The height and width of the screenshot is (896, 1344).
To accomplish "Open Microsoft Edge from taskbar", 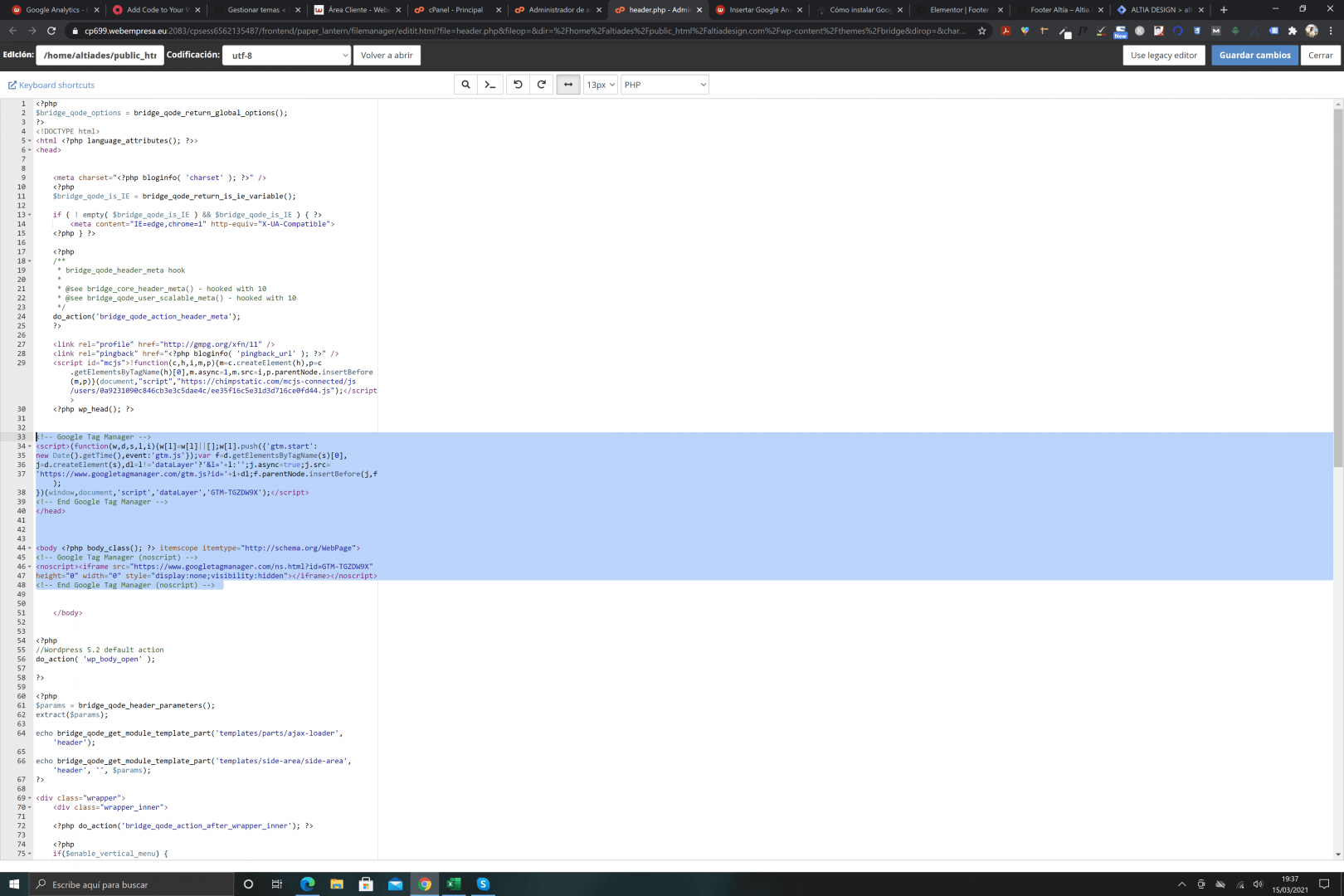I will (x=307, y=884).
